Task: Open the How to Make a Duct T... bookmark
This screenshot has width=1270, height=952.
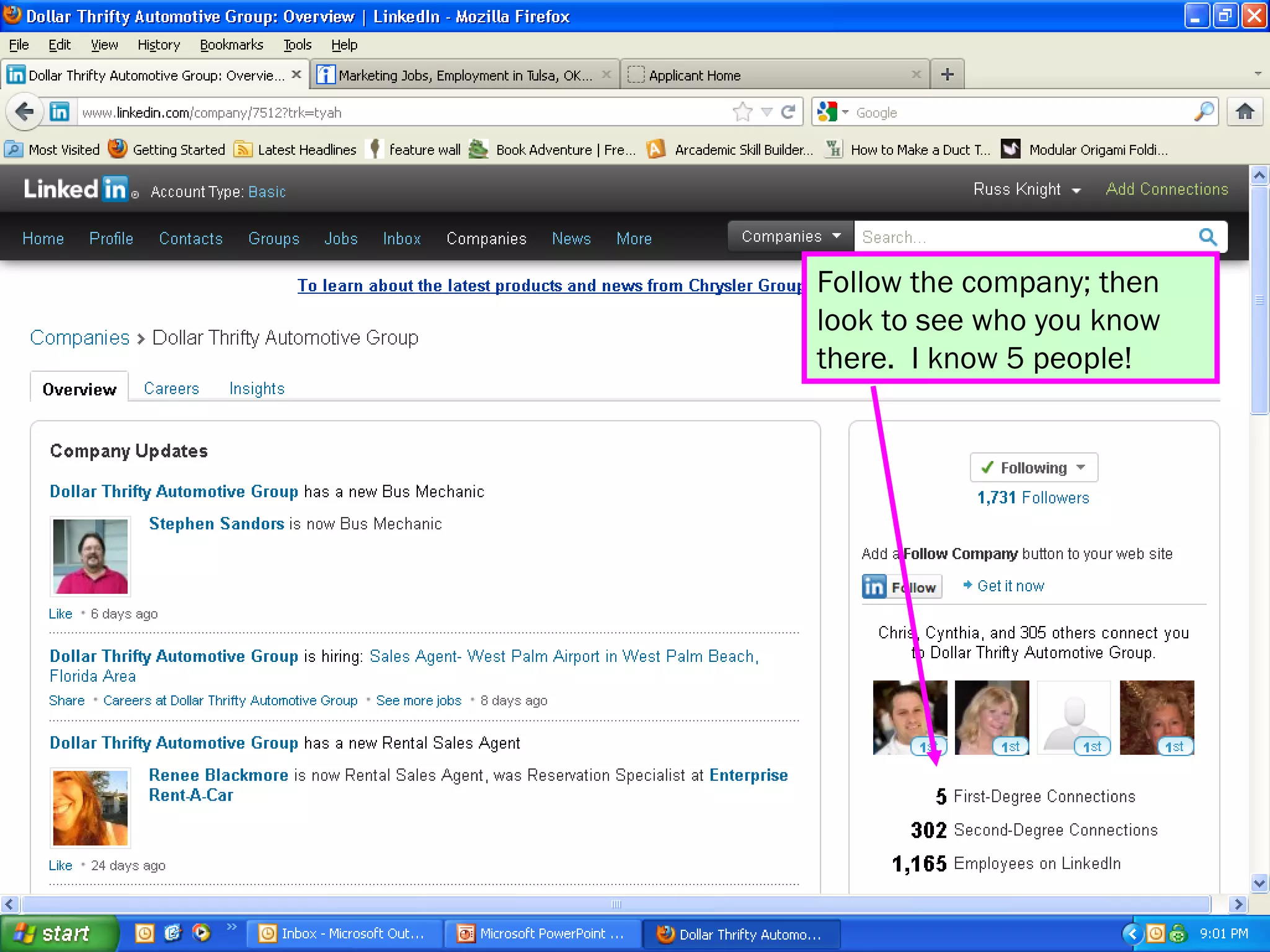Action: [908, 149]
